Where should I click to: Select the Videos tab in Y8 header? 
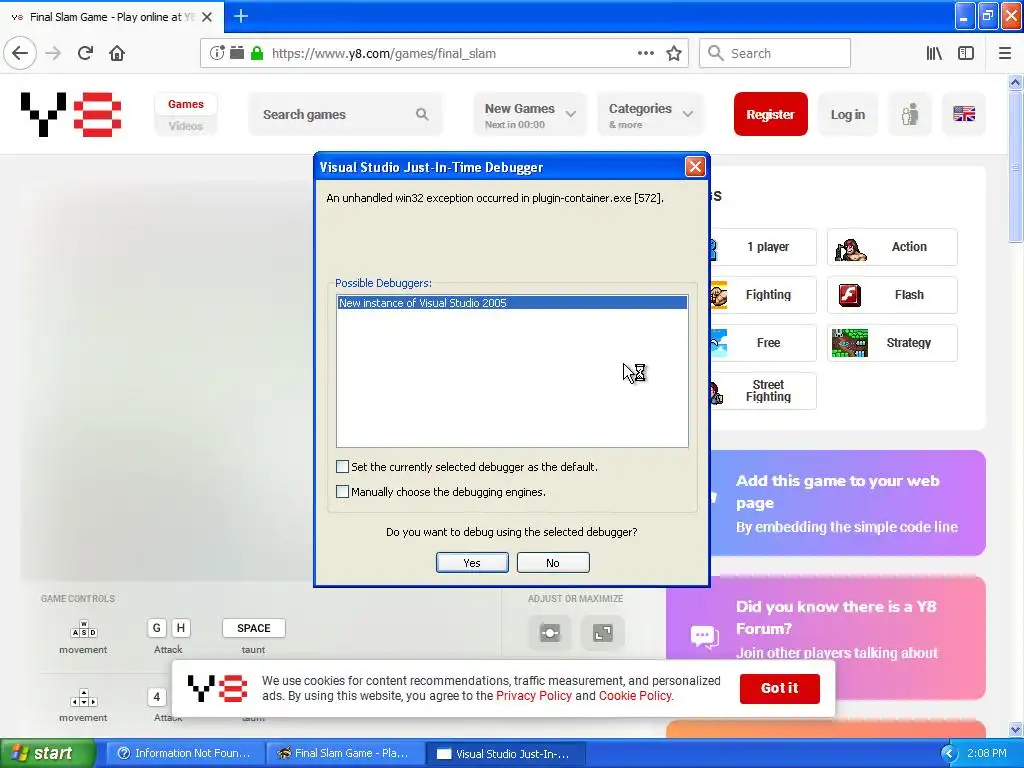tap(185, 126)
